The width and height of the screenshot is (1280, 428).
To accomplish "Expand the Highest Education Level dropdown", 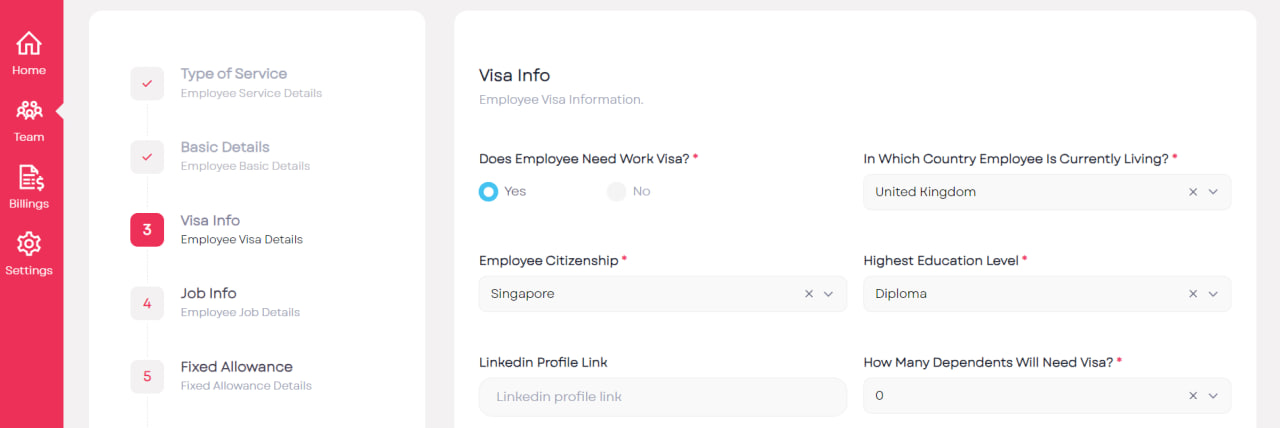I will pos(1213,294).
